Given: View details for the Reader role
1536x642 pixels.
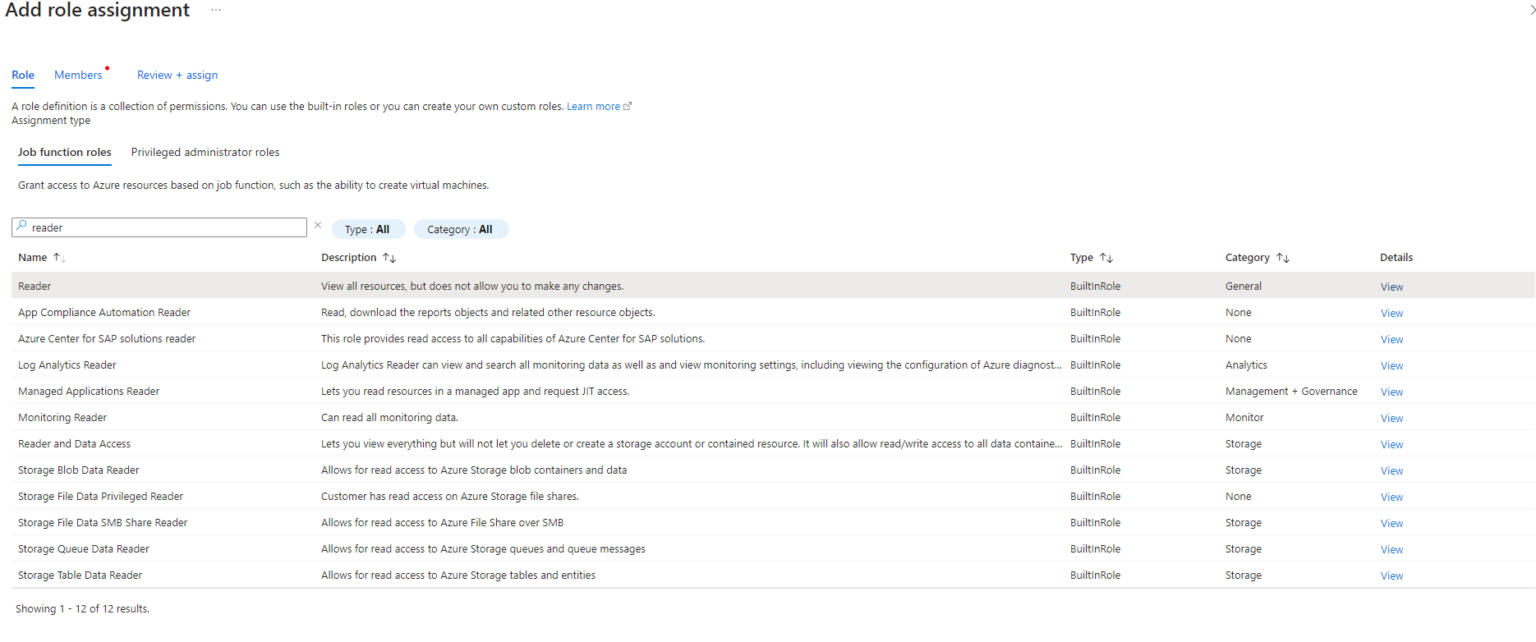Looking at the screenshot, I should click(1391, 287).
